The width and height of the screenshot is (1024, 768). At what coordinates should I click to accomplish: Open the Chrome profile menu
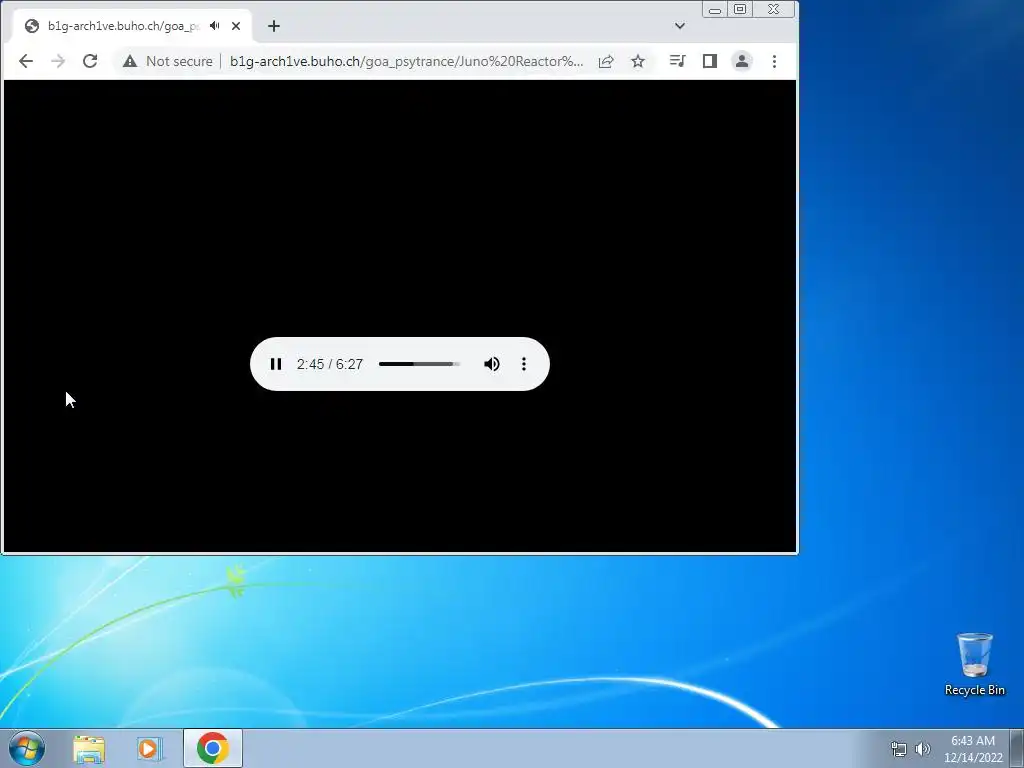pyautogui.click(x=742, y=61)
